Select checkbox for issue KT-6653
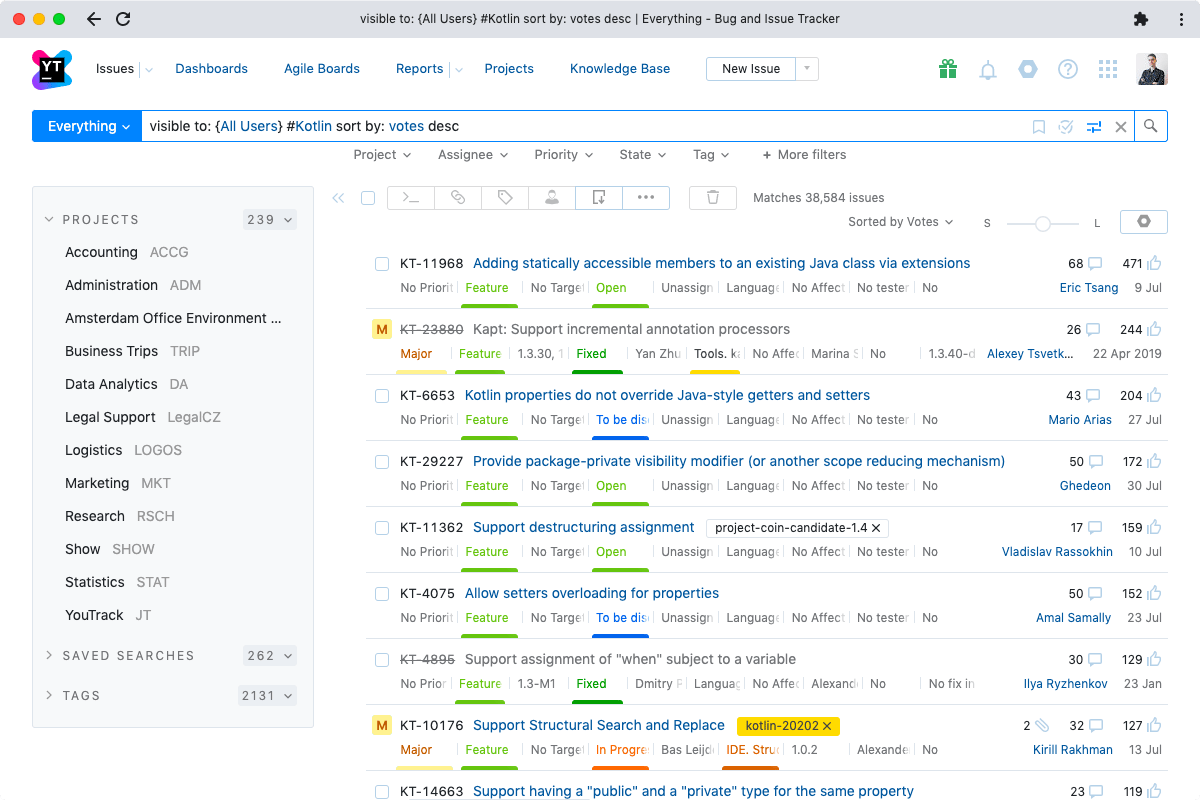The width and height of the screenshot is (1200, 800). pos(382,396)
